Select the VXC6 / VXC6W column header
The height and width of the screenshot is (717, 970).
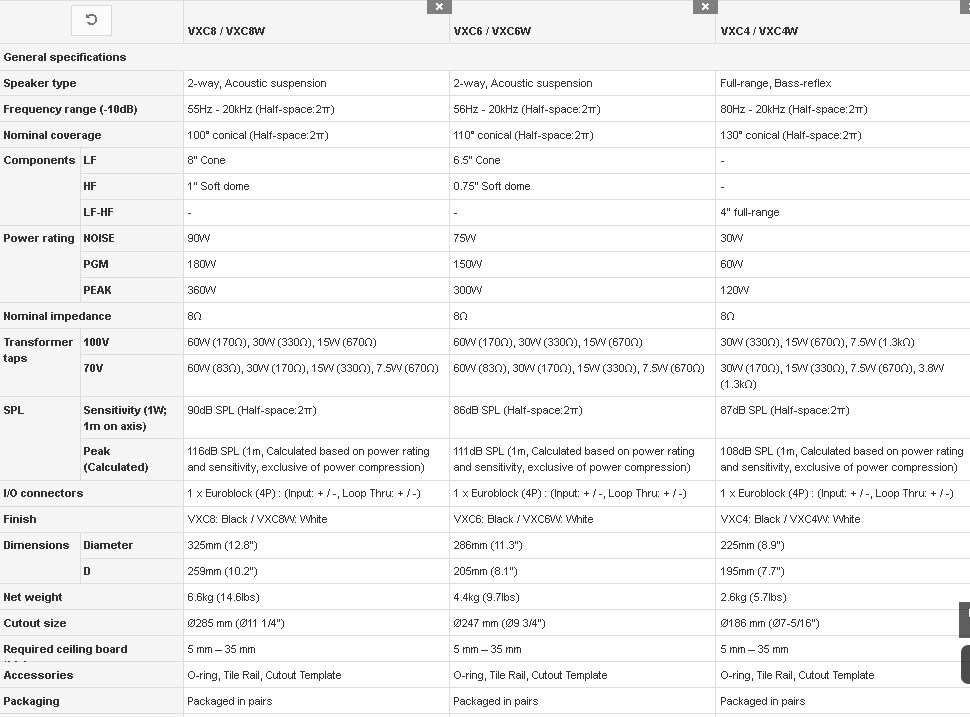point(492,31)
